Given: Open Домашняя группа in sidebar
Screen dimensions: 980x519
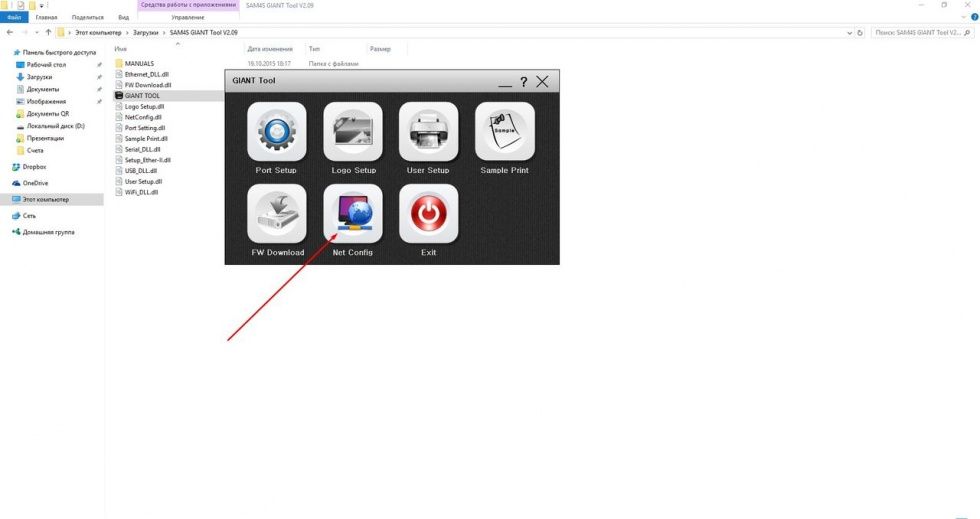Looking at the screenshot, I should (43, 232).
